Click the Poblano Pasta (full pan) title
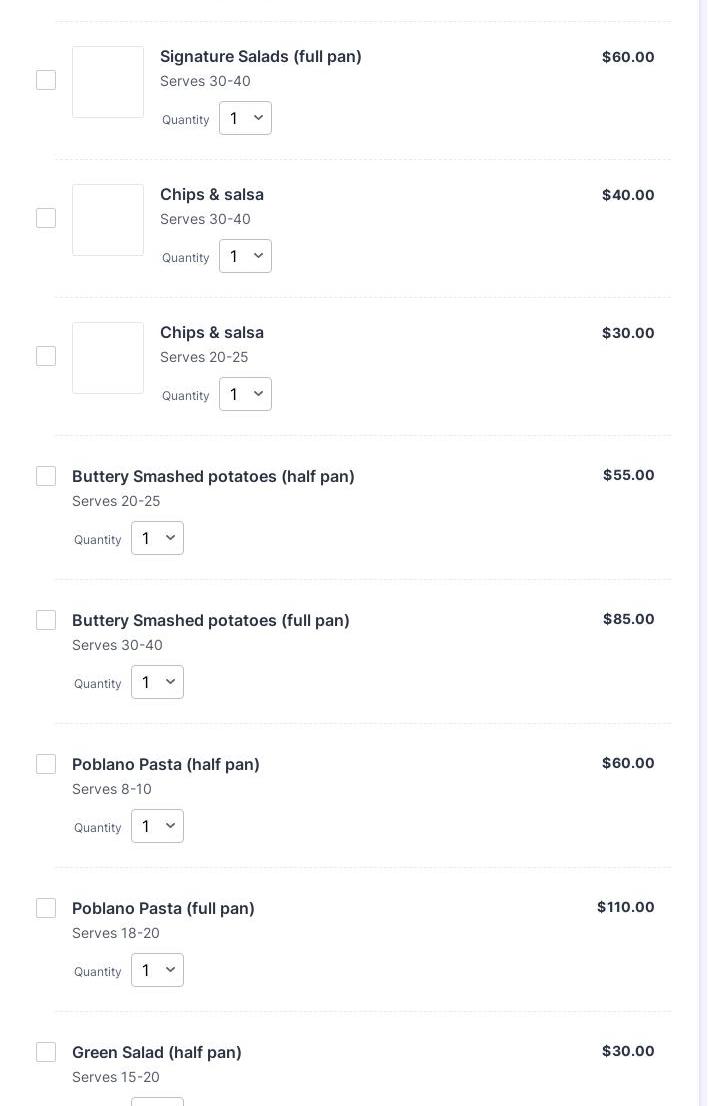The image size is (710, 1106). point(163,908)
